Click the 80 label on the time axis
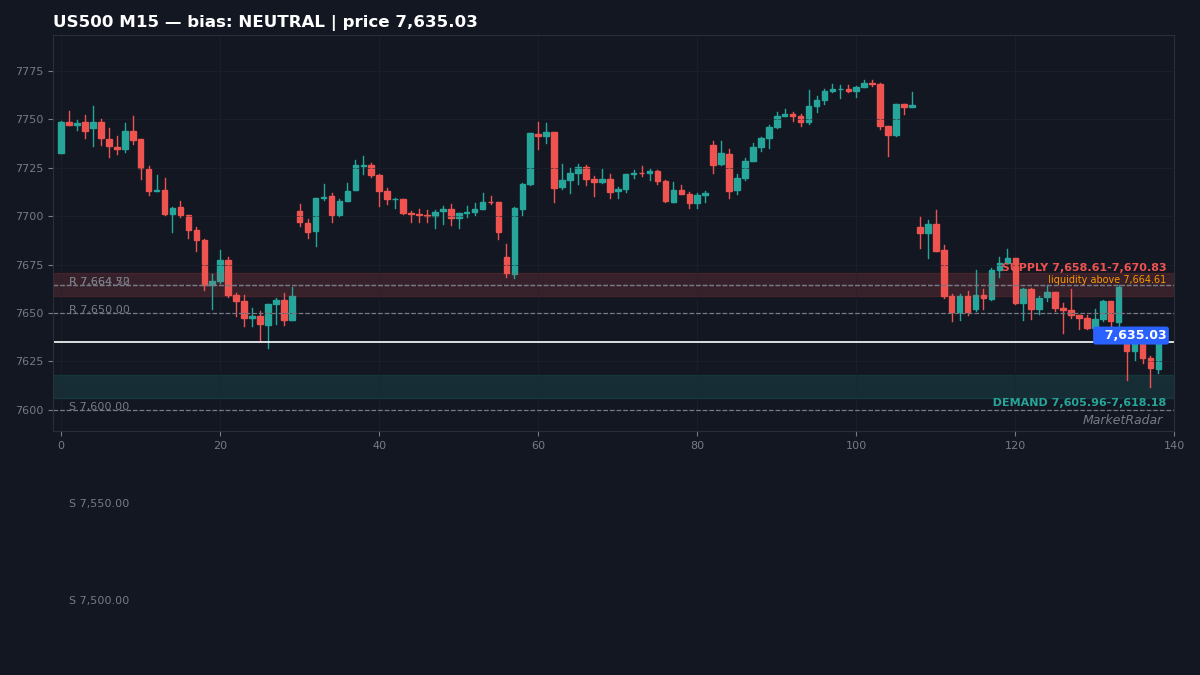Viewport: 1200px width, 675px height. (x=697, y=446)
